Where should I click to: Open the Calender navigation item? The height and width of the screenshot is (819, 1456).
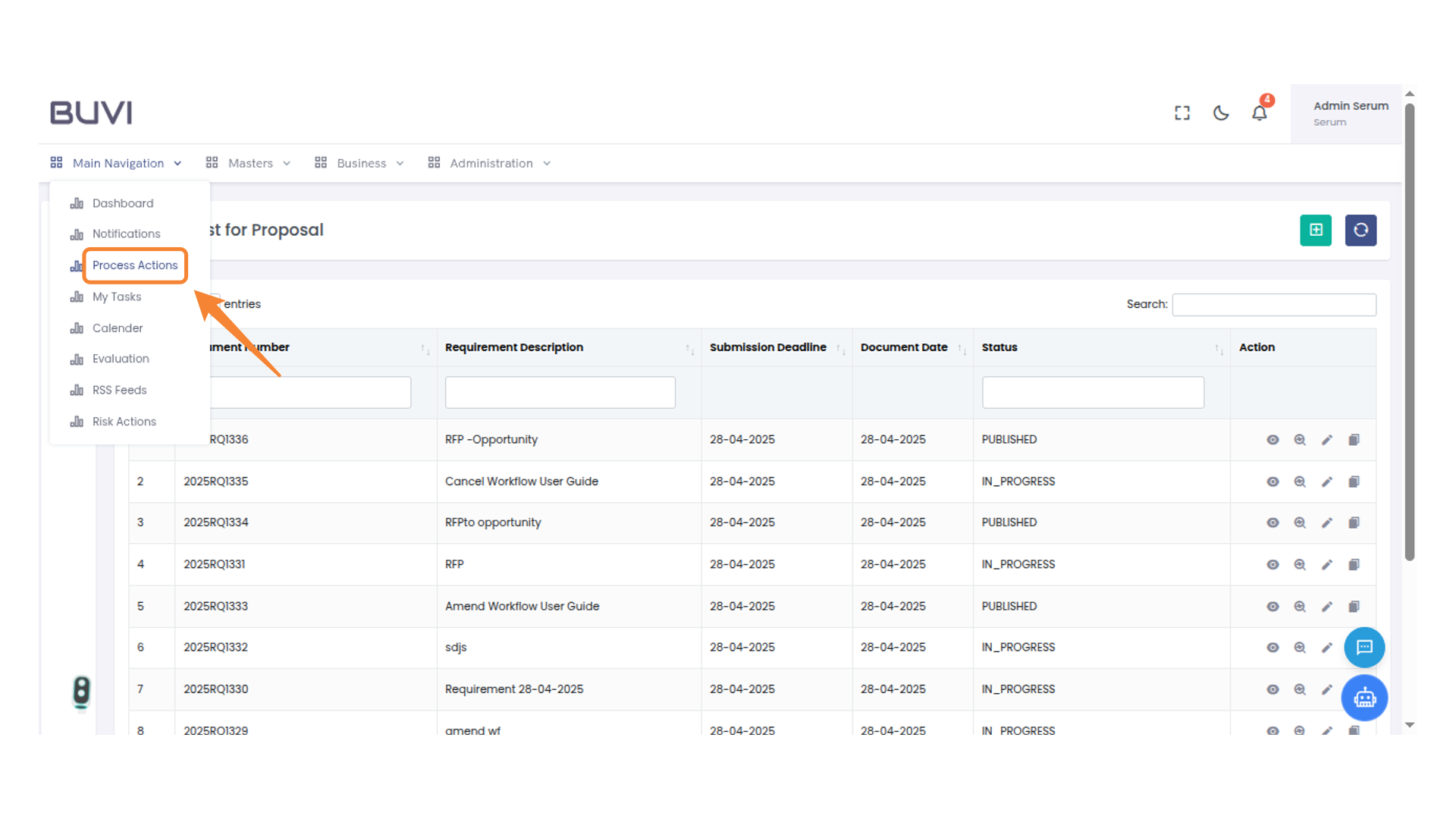[117, 328]
